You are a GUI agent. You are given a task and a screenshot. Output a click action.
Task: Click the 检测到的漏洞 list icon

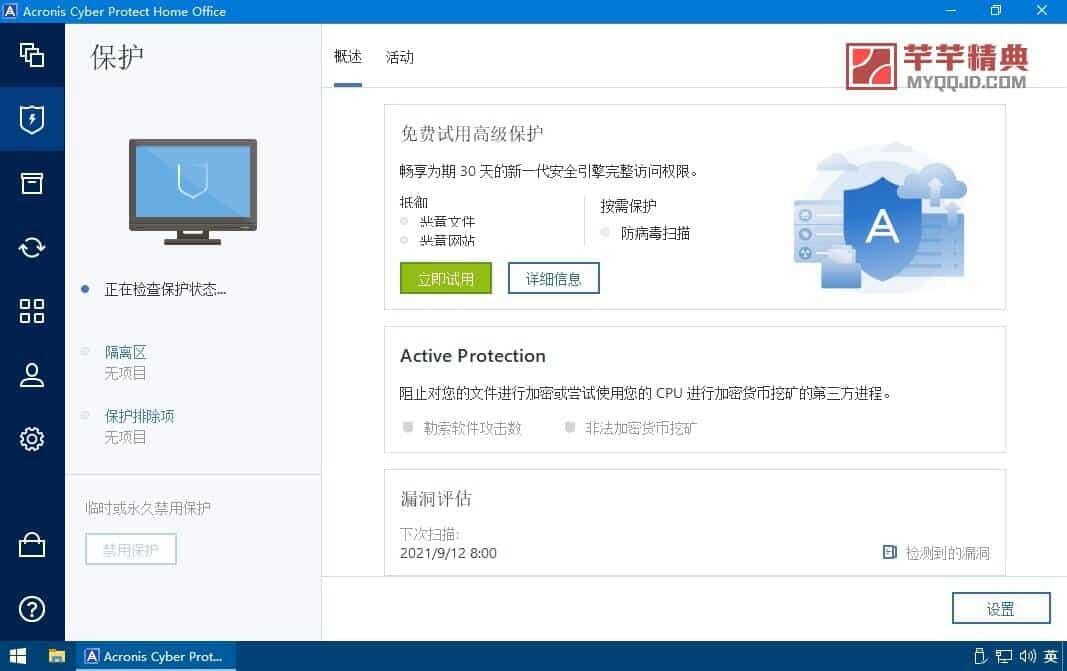click(889, 552)
